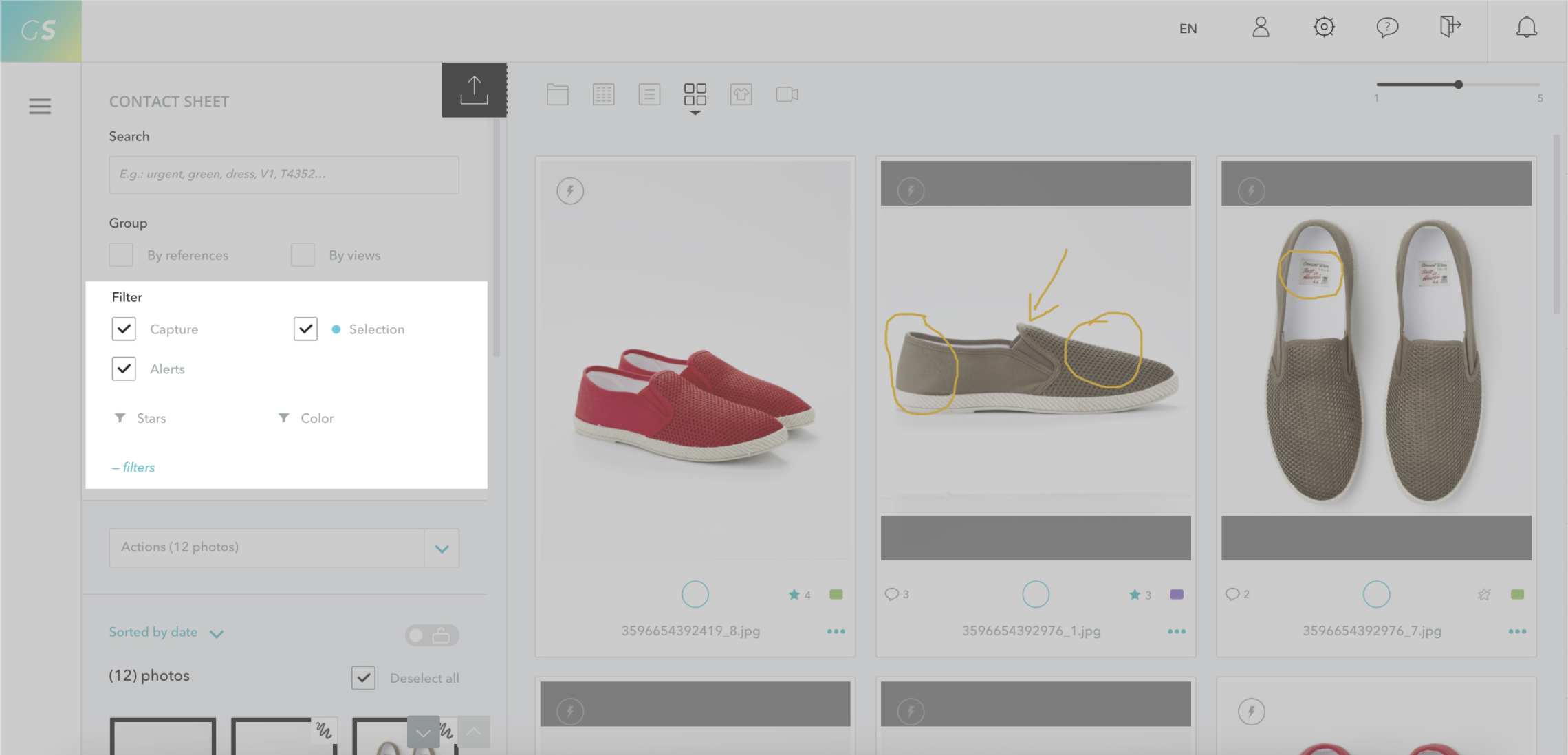Enable grouping By references
Image resolution: width=1568 pixels, height=755 pixels.
(x=121, y=255)
